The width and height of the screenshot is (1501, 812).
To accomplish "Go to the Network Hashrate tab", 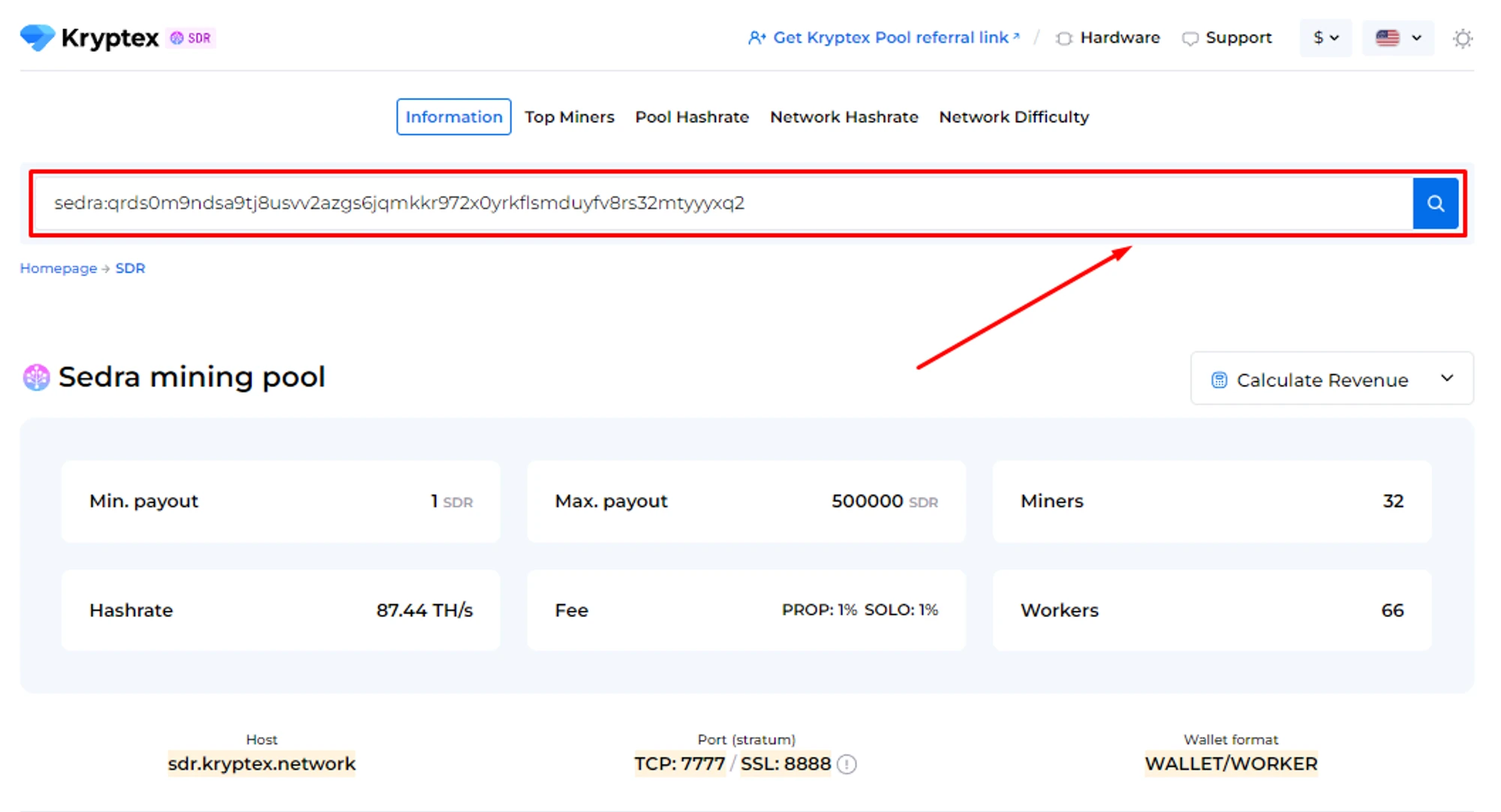I will pyautogui.click(x=844, y=117).
